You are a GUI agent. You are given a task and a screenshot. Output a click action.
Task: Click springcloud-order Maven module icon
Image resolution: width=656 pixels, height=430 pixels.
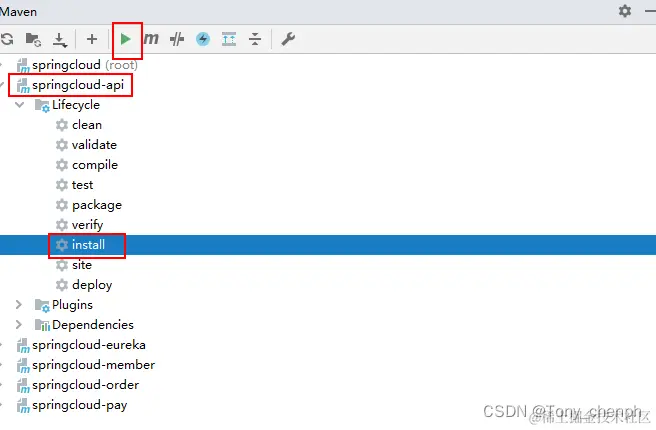point(23,386)
